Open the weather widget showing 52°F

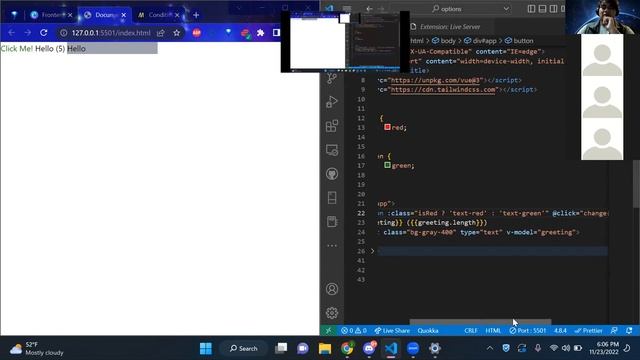36,348
